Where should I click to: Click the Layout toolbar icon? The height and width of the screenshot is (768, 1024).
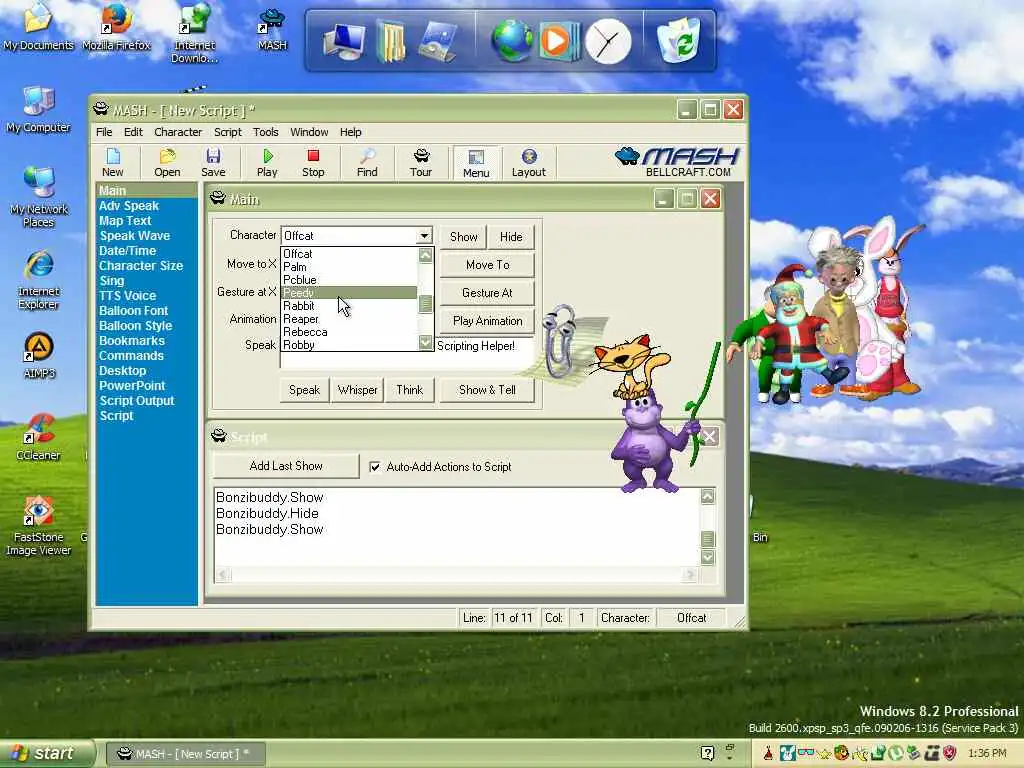pos(528,163)
